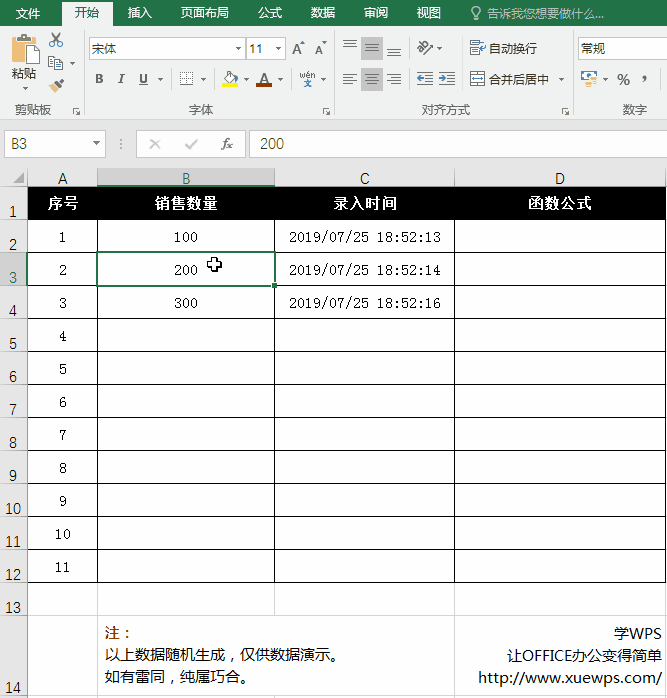
Task: Select row 5 header
Action: point(13,335)
